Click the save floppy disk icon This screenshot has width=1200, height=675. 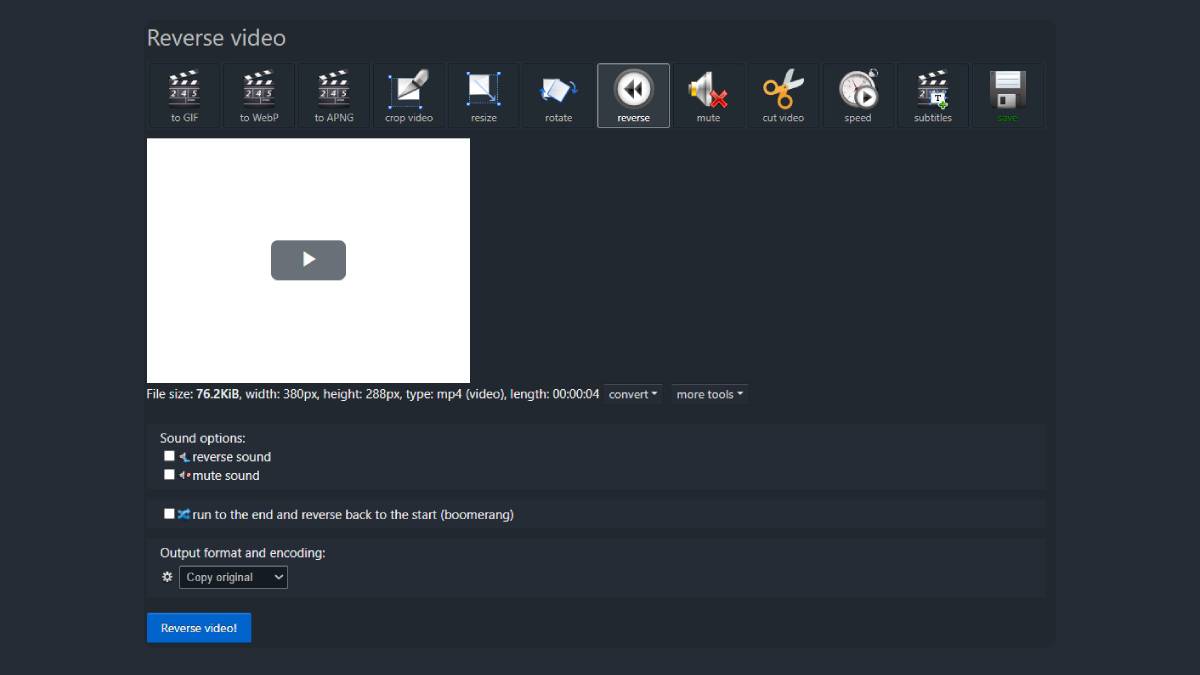tap(1008, 96)
